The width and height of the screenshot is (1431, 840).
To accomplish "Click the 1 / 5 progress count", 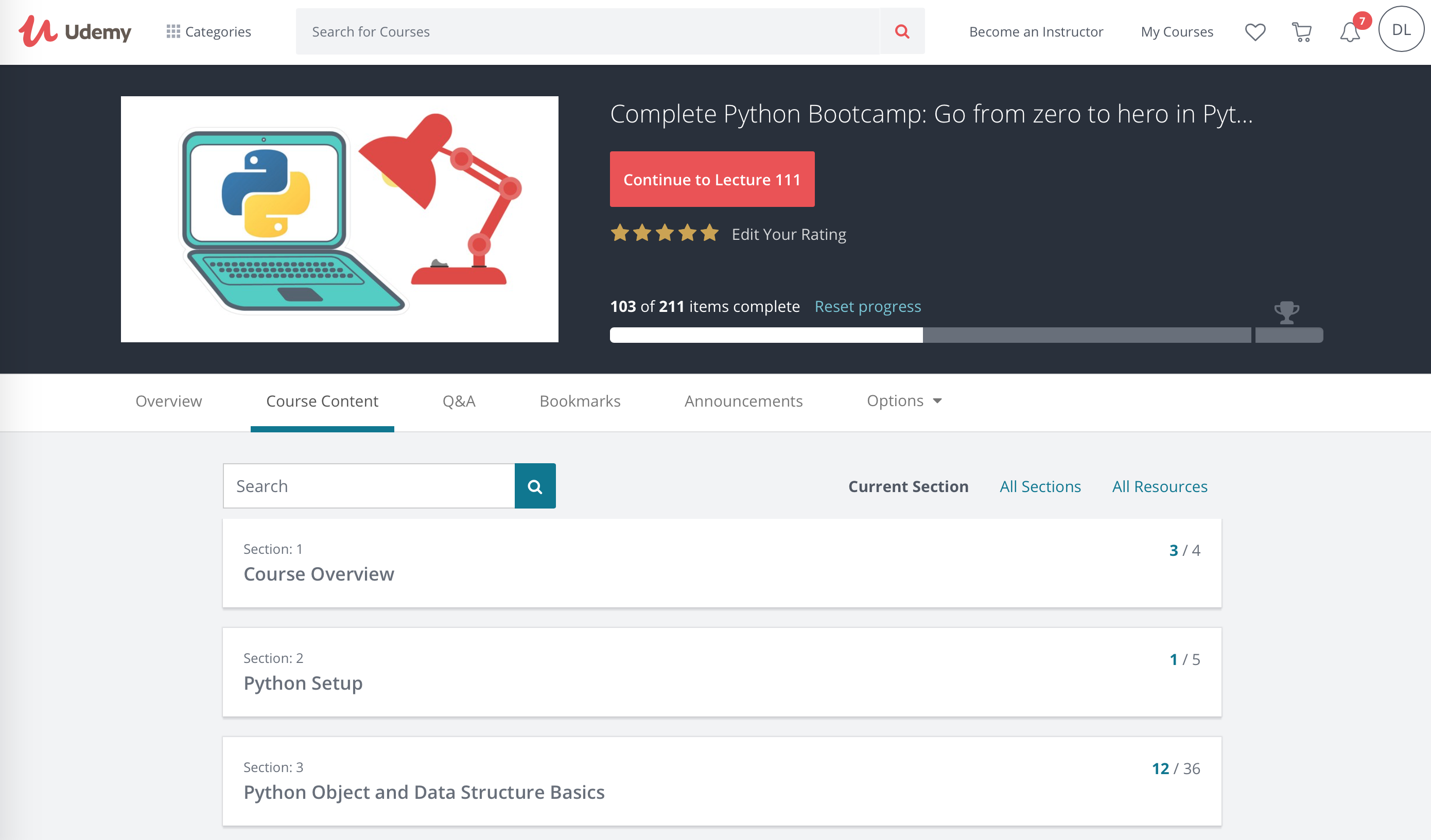I will [x=1184, y=659].
